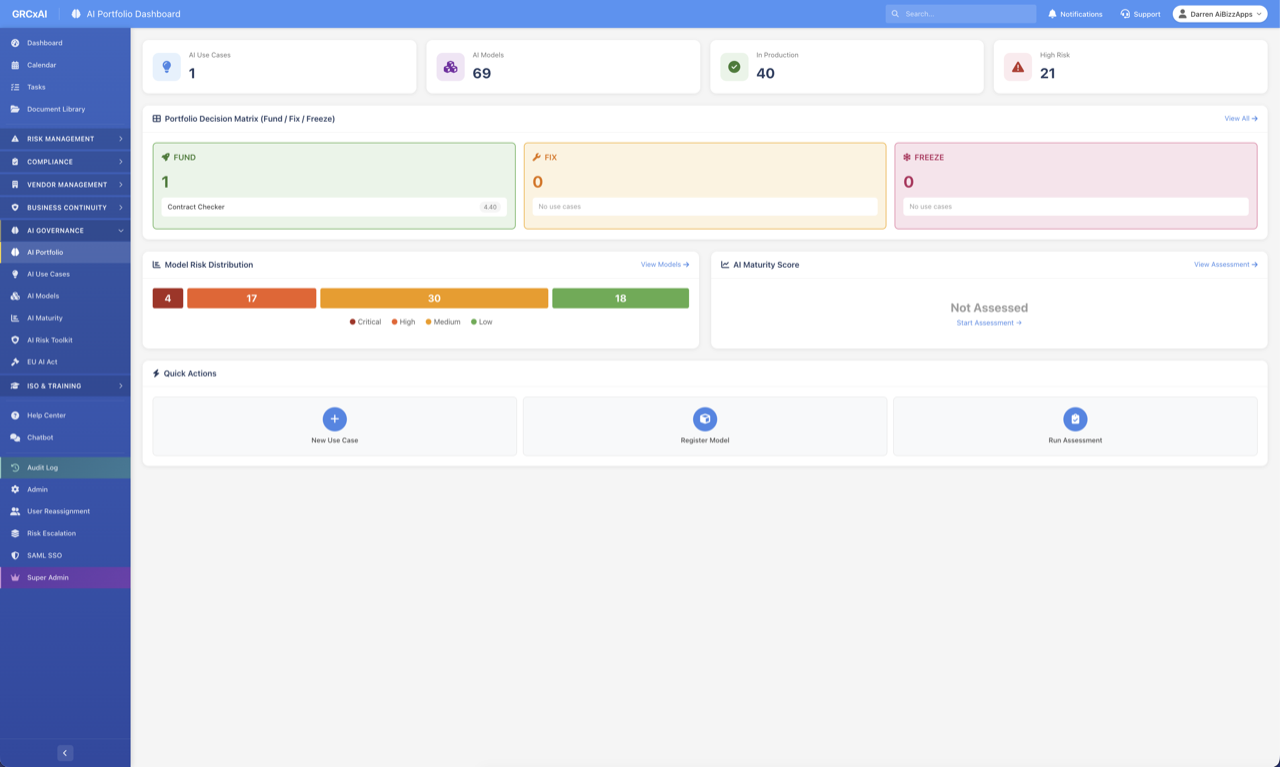Viewport: 1280px width, 767px height.
Task: Open the AI Risk Toolkit page
Action: (x=49, y=340)
